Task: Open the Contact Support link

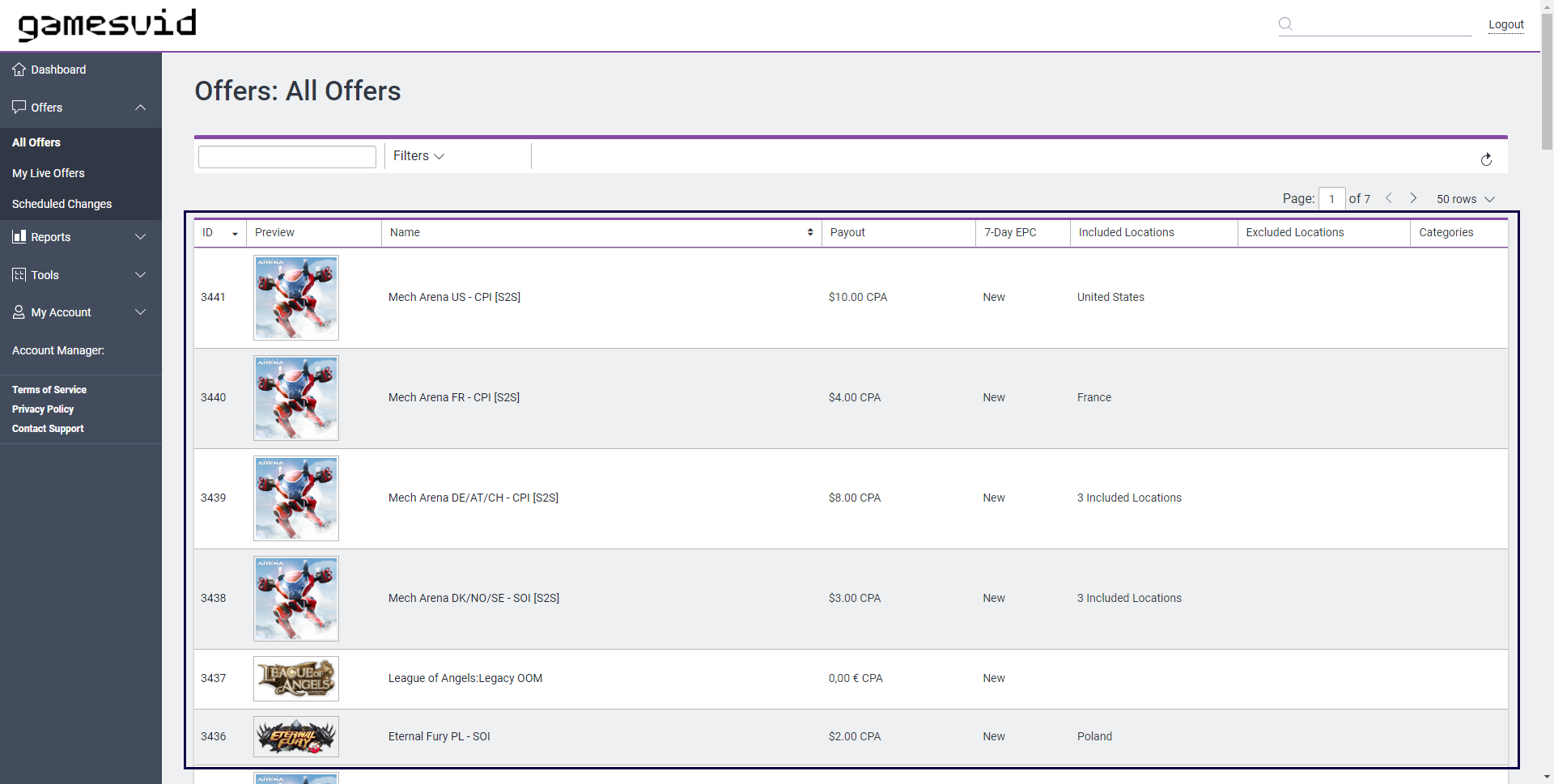Action: (48, 429)
